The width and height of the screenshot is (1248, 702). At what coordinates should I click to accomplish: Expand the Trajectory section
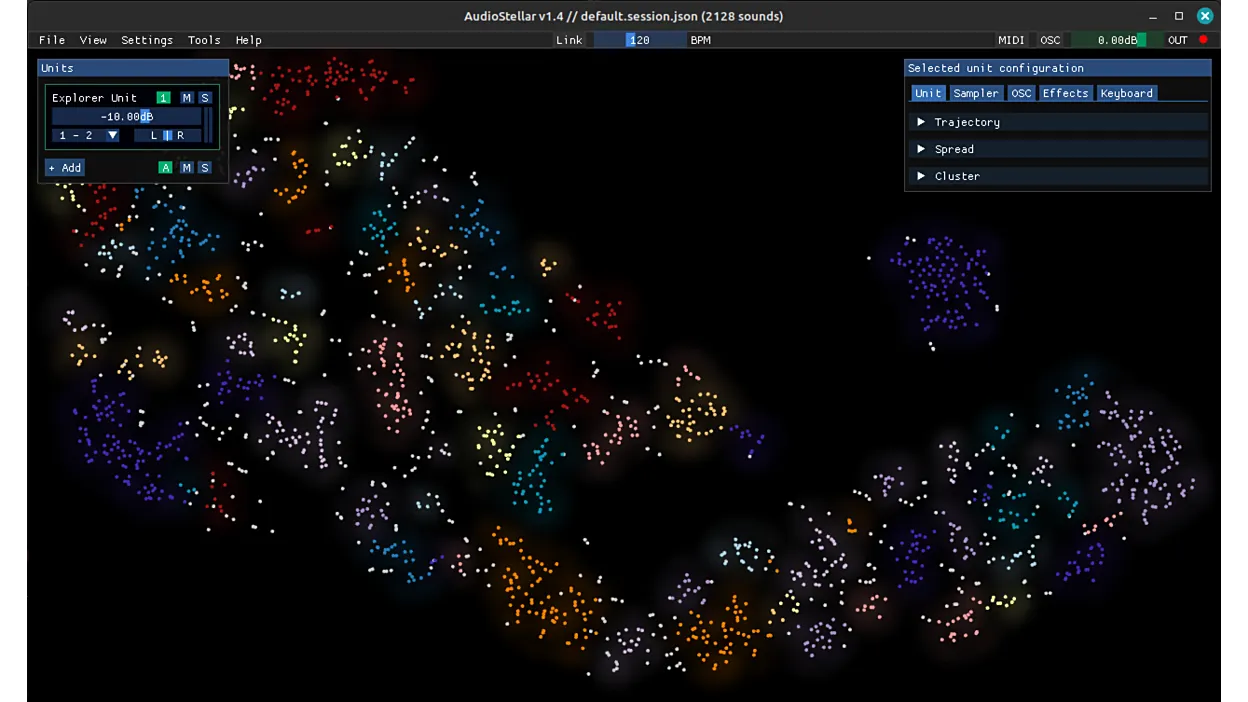pos(1058,122)
